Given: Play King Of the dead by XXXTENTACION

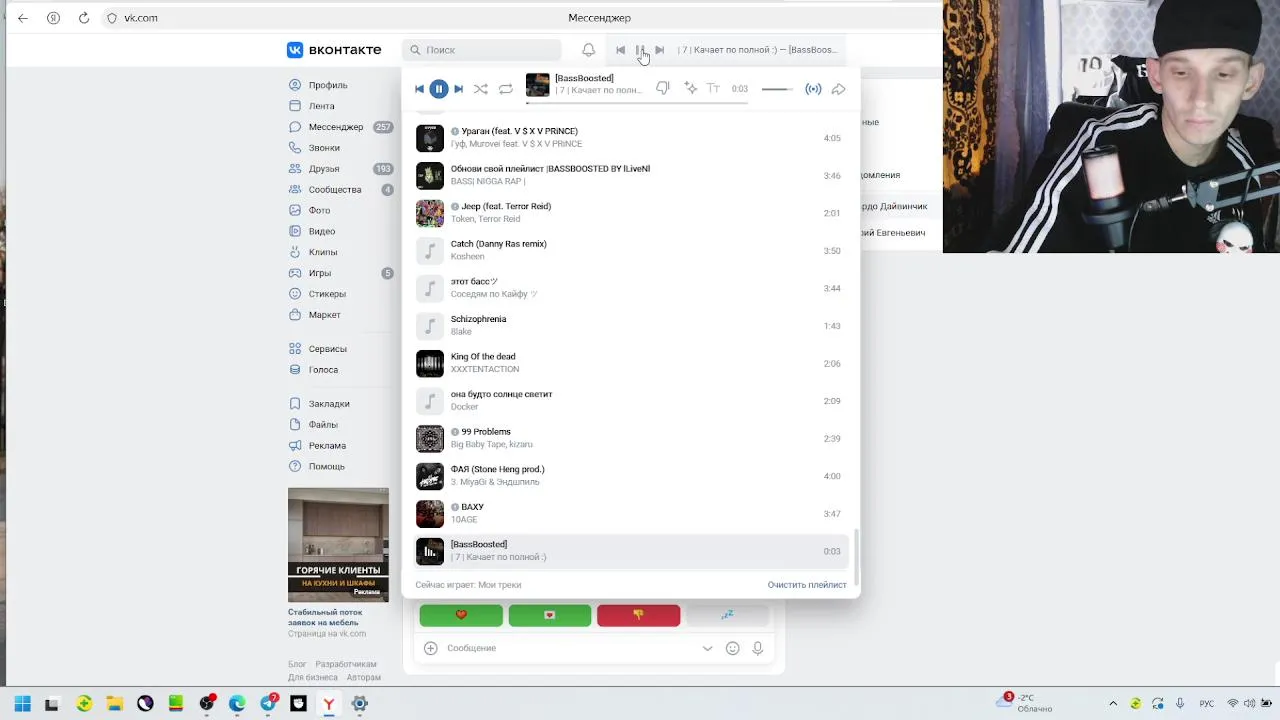Looking at the screenshot, I should (630, 363).
